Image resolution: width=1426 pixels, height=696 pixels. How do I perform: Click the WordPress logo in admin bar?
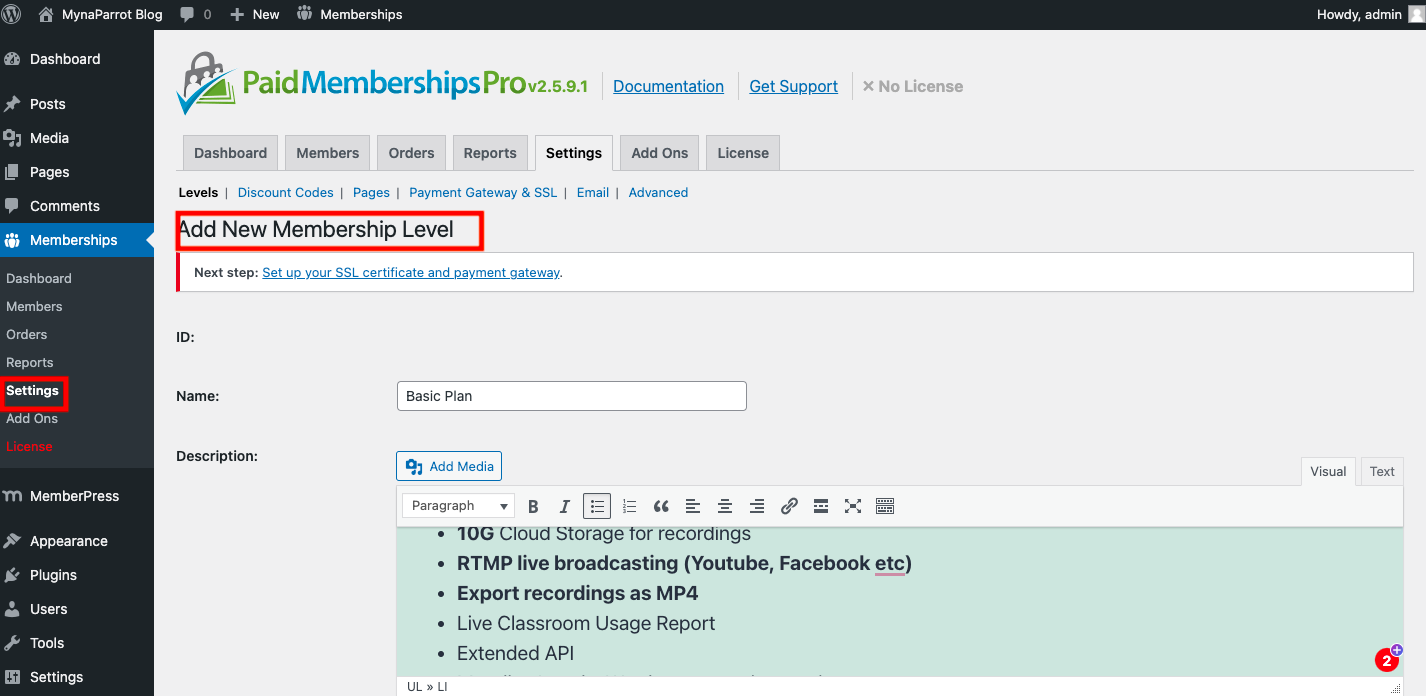[x=12, y=14]
